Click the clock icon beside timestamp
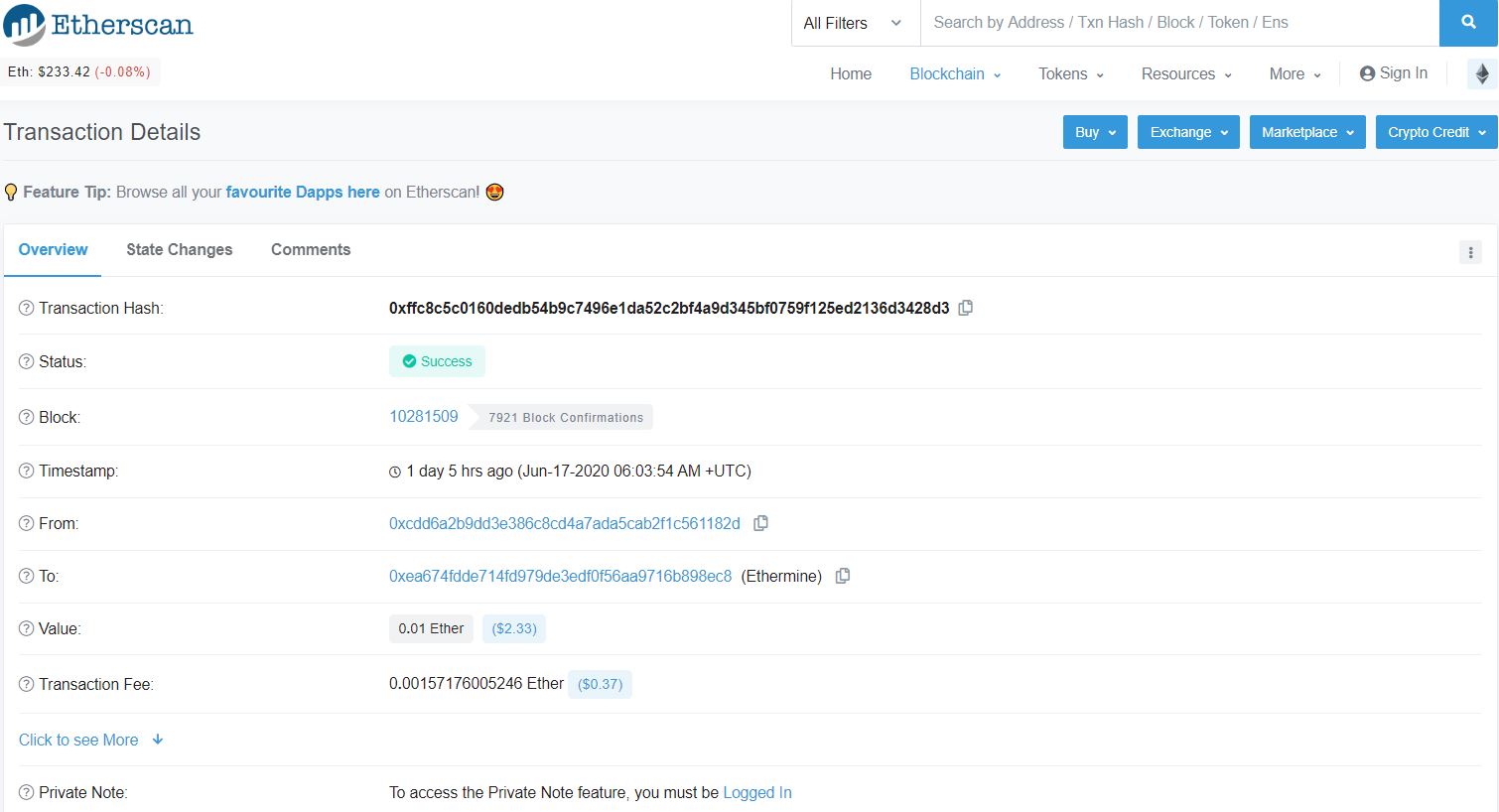Viewport: 1499px width, 812px height. 395,472
